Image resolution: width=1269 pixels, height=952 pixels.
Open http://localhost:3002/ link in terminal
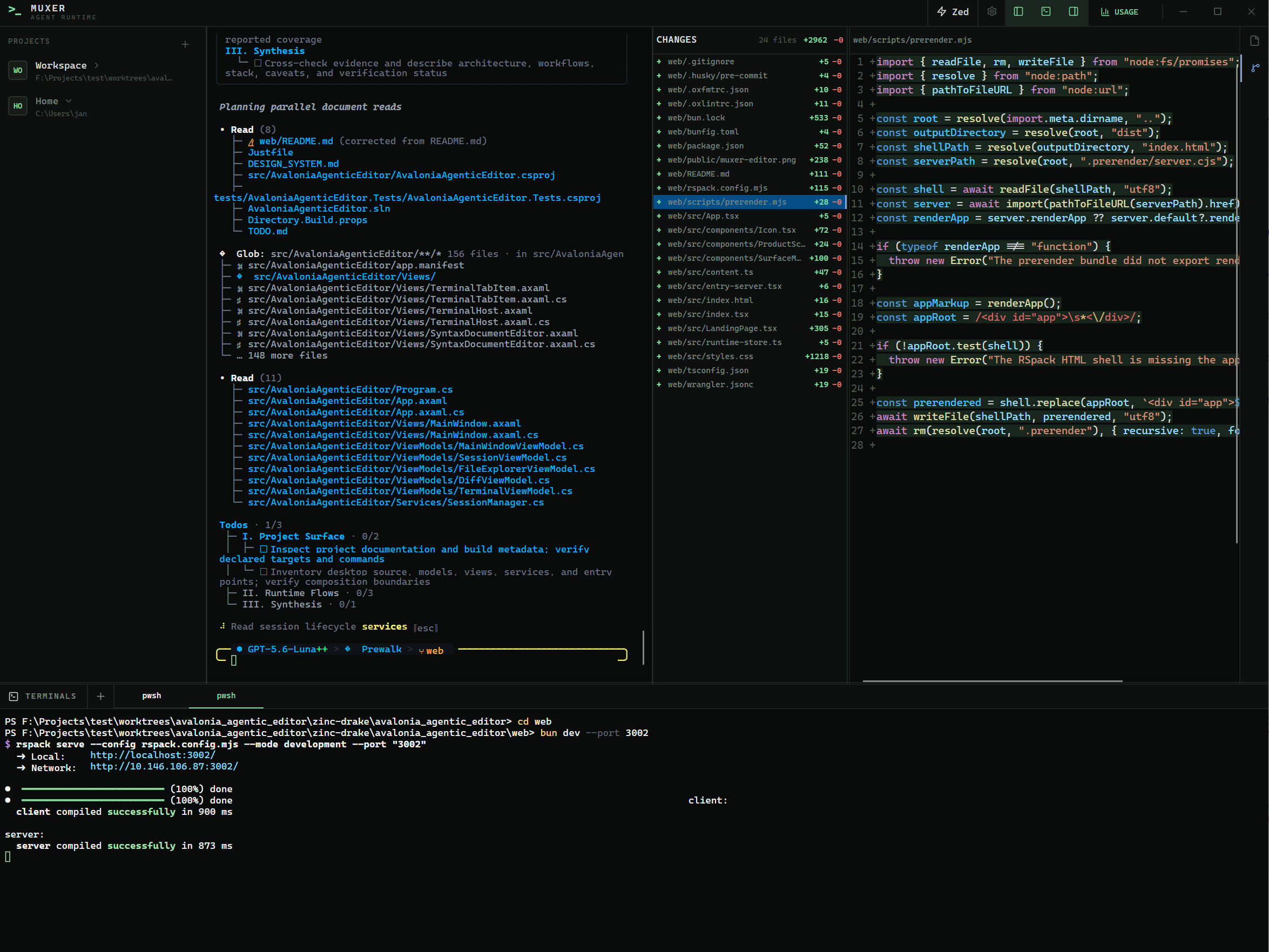(x=153, y=755)
